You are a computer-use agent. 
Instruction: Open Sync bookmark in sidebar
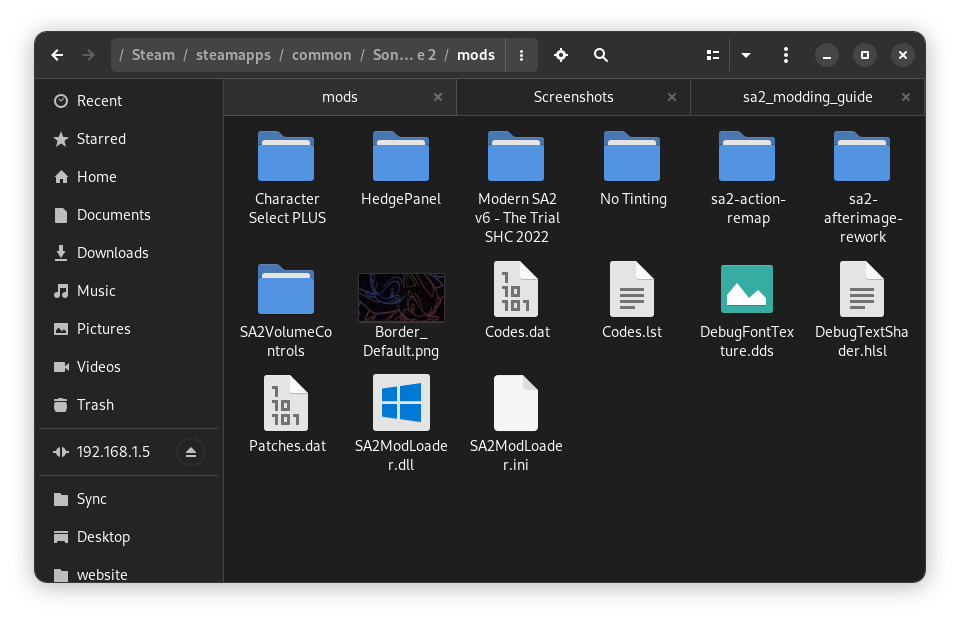click(x=129, y=499)
